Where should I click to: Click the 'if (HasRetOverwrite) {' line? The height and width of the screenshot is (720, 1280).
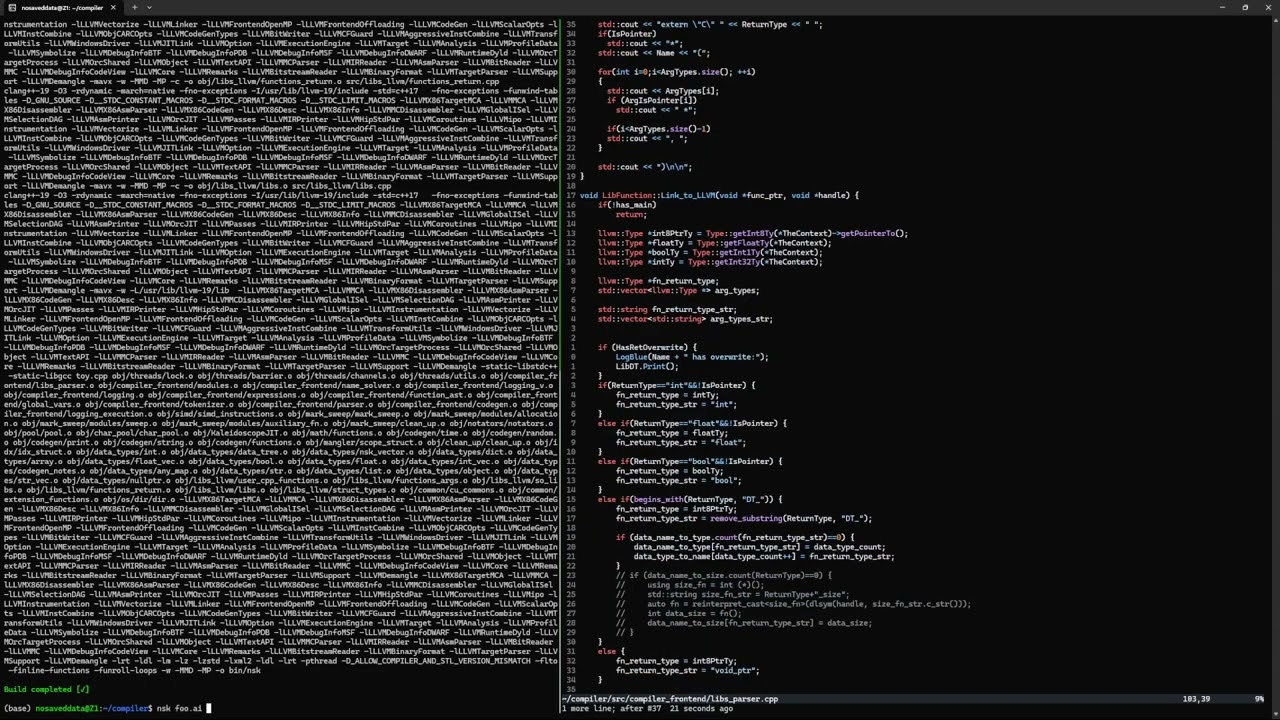coord(645,347)
